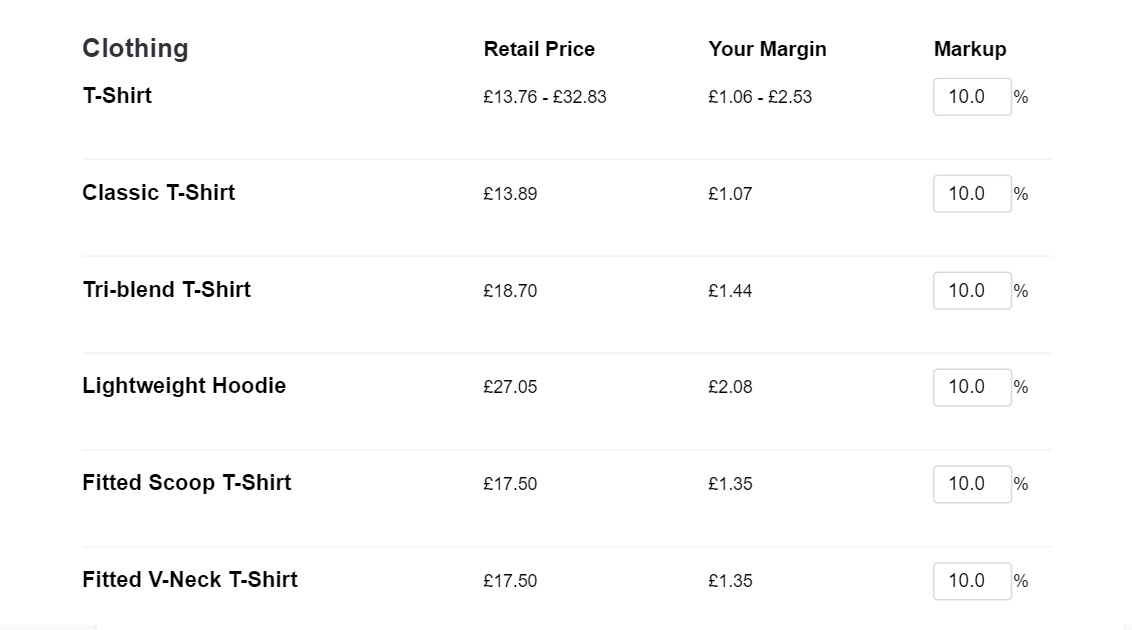Select the Lightweight Hoodie row label
Viewport: 1132px width, 630px height.
(184, 385)
